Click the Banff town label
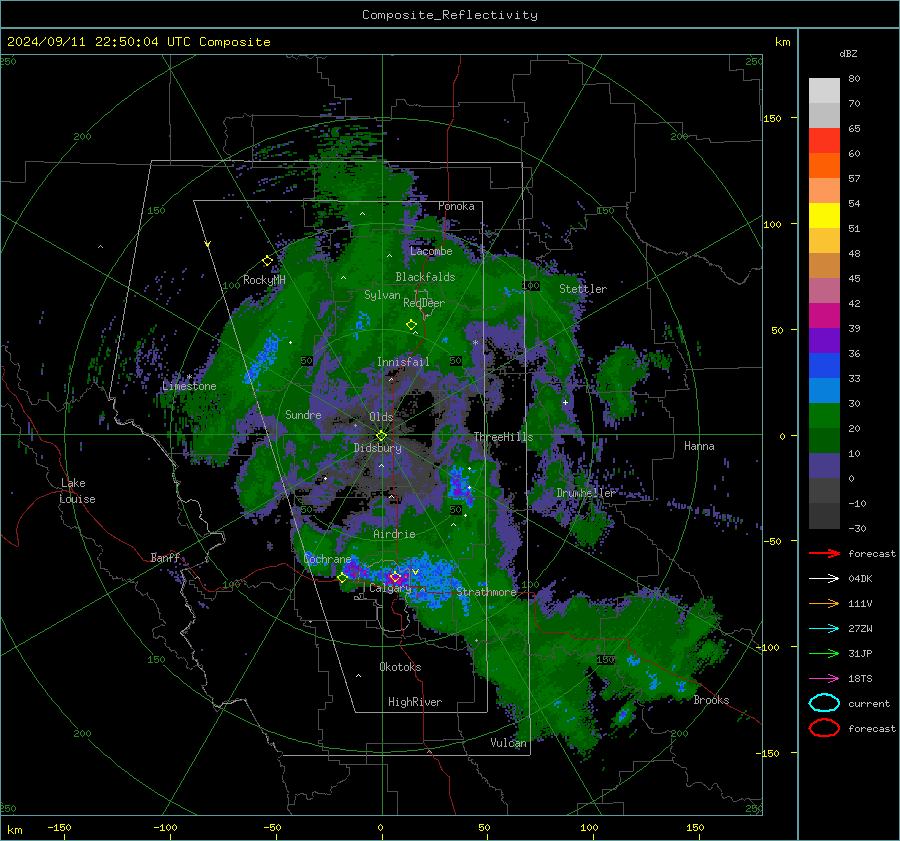The height and width of the screenshot is (841, 900). click(165, 558)
